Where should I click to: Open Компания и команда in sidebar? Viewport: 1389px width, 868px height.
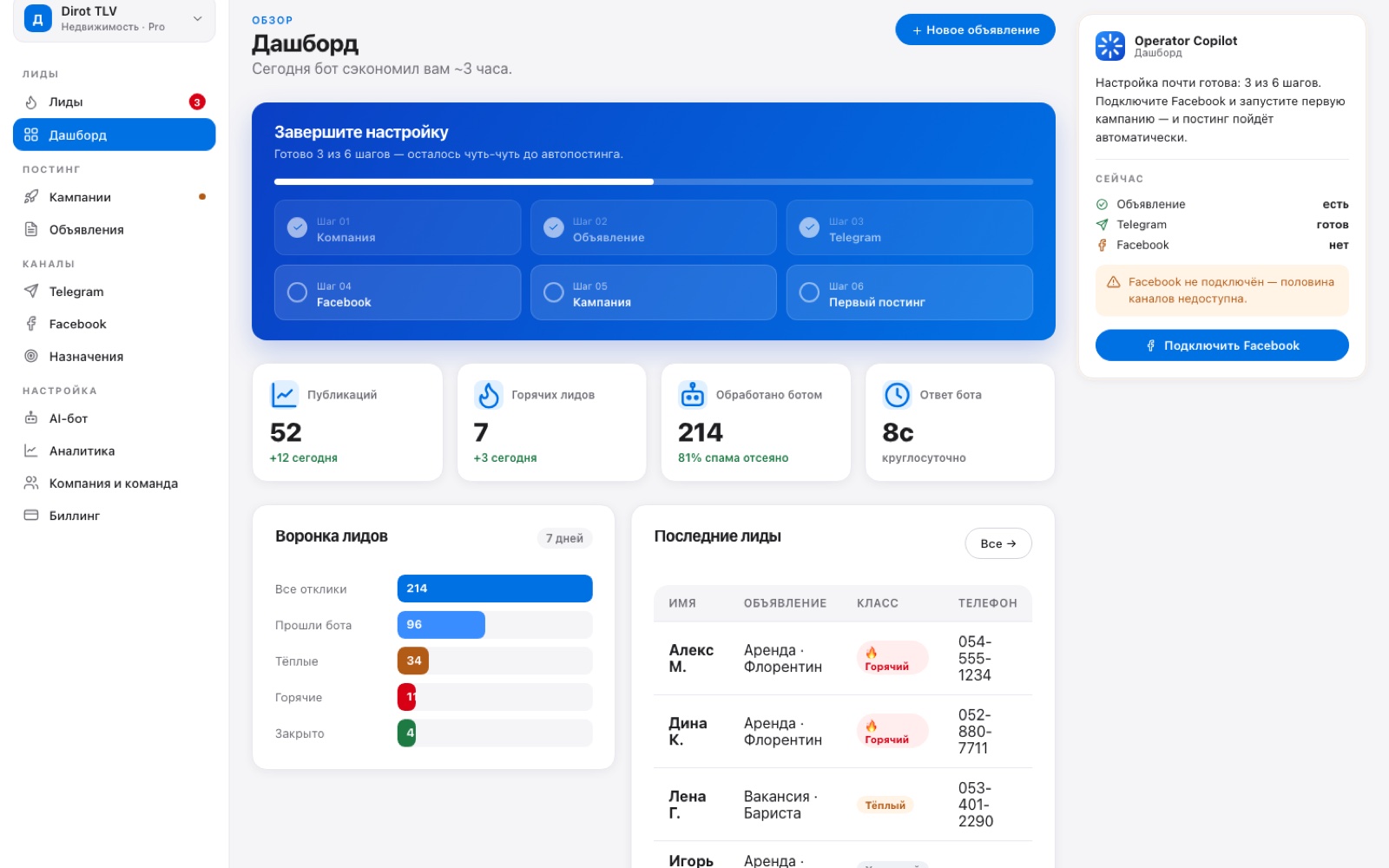pyautogui.click(x=114, y=483)
